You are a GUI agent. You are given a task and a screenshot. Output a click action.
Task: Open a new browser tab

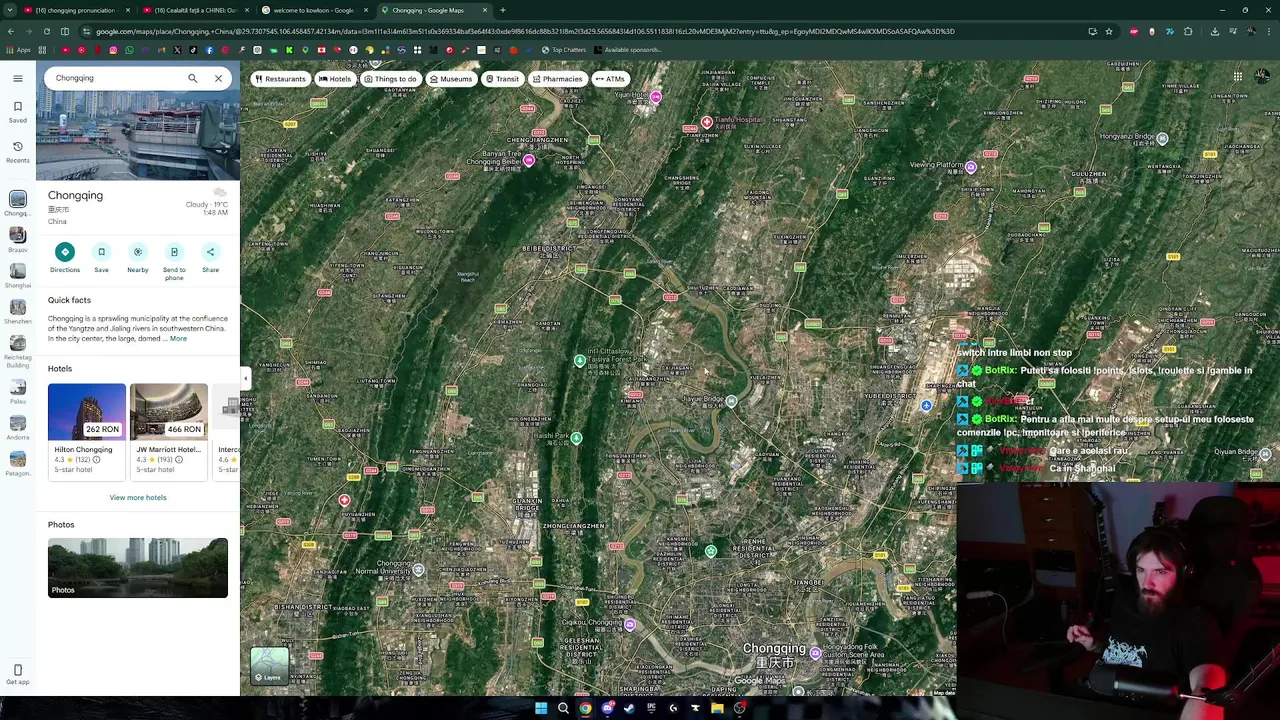pyautogui.click(x=502, y=10)
